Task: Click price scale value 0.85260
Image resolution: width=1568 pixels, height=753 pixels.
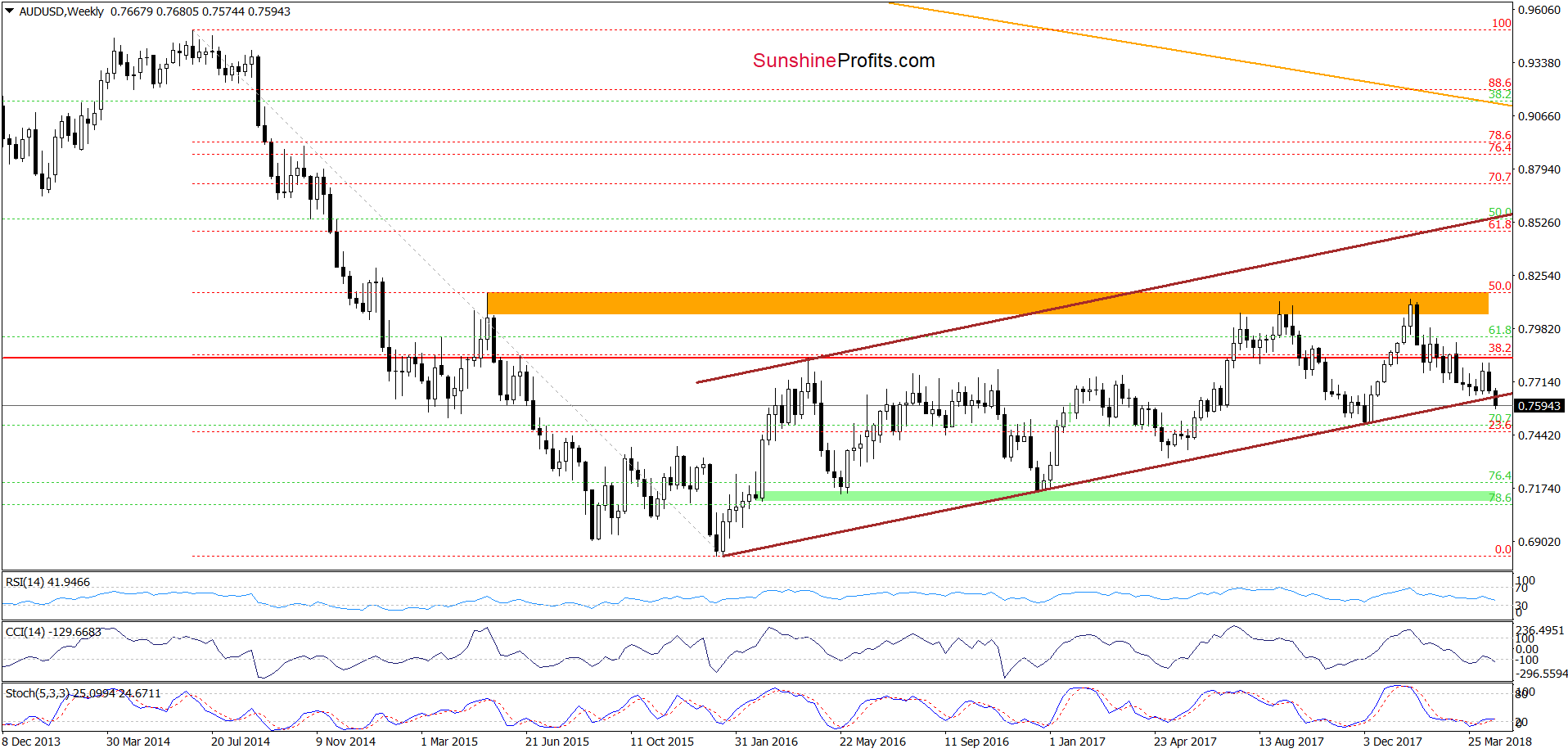Action: point(1539,223)
